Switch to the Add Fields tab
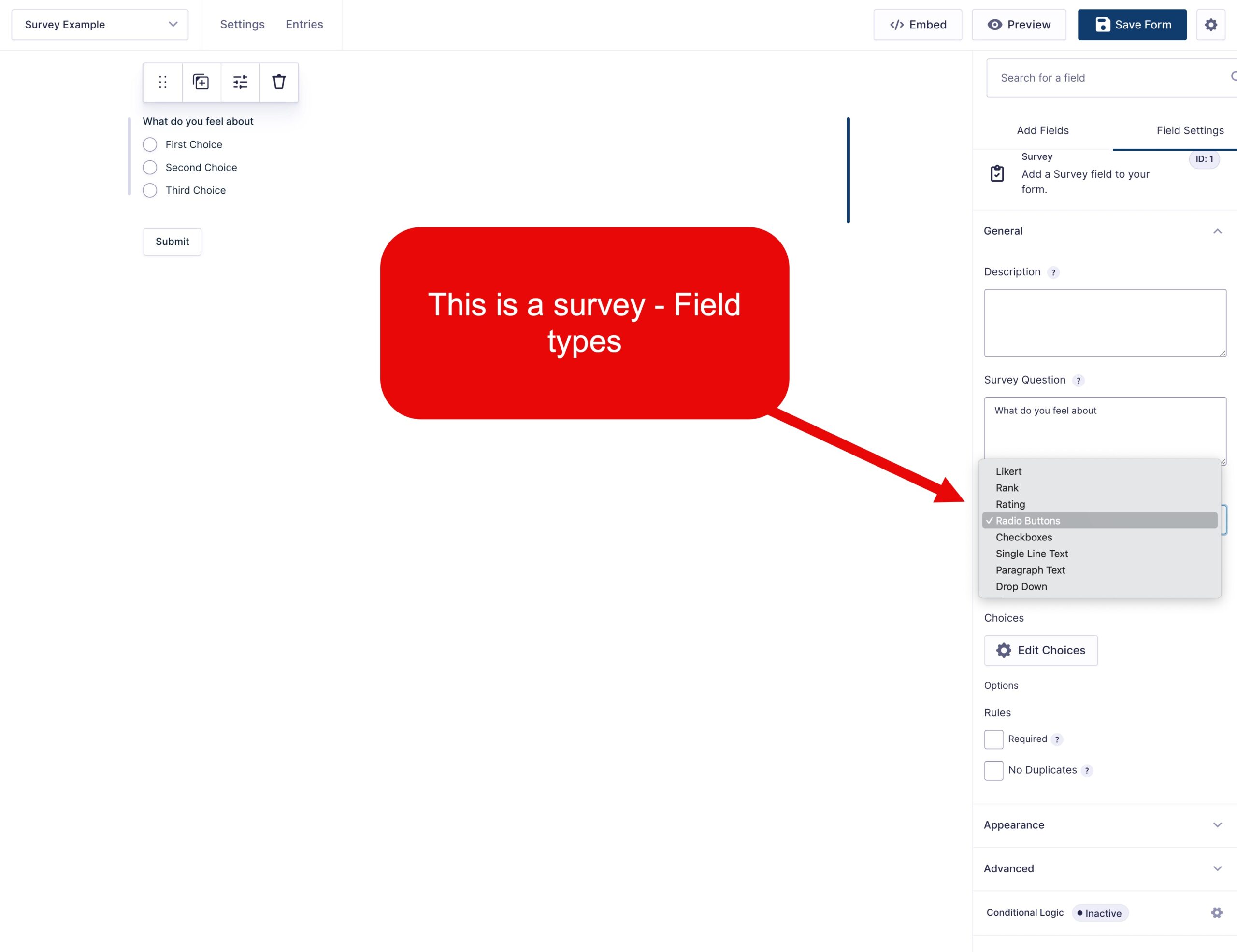 pos(1042,130)
